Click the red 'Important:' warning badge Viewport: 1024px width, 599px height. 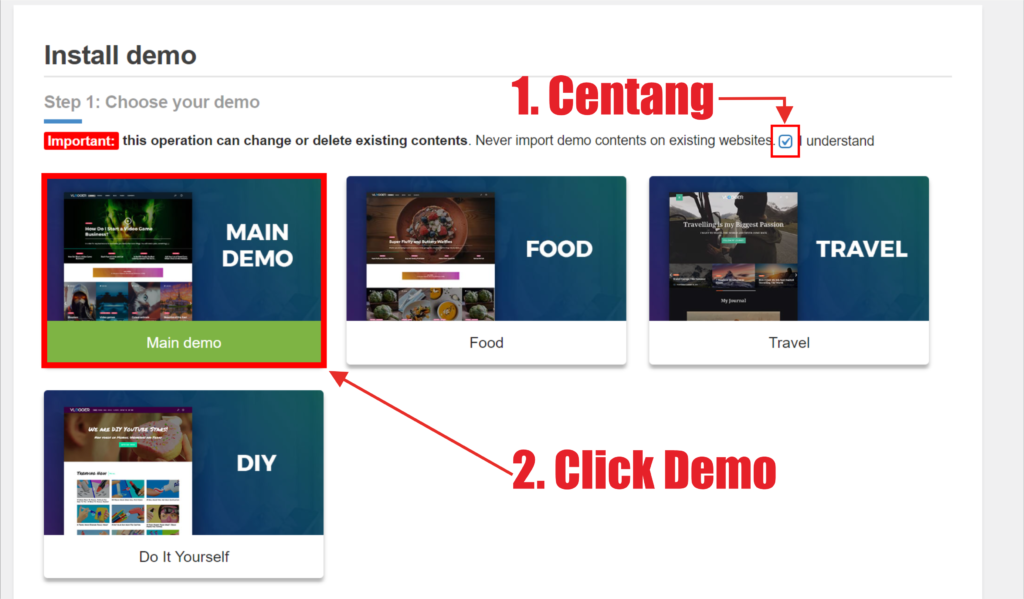pyautogui.click(x=82, y=141)
